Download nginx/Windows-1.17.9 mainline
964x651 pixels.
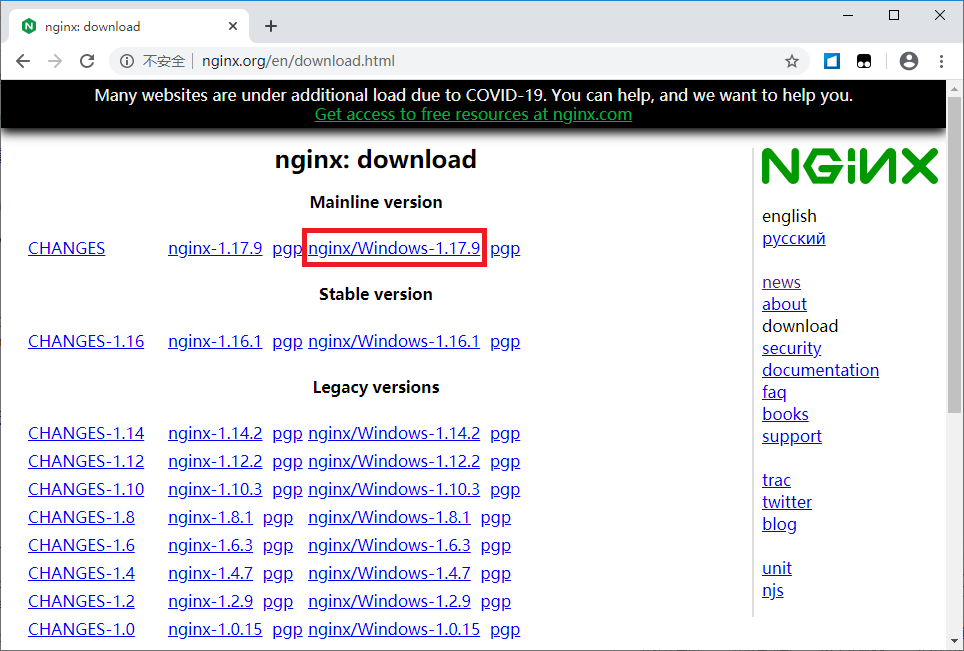[x=394, y=248]
